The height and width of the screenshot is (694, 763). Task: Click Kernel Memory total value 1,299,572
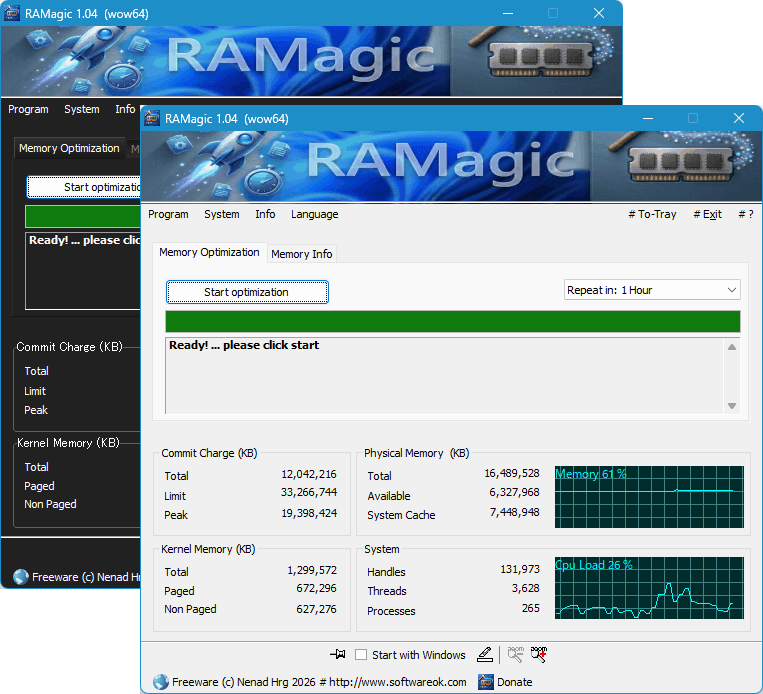pos(312,570)
